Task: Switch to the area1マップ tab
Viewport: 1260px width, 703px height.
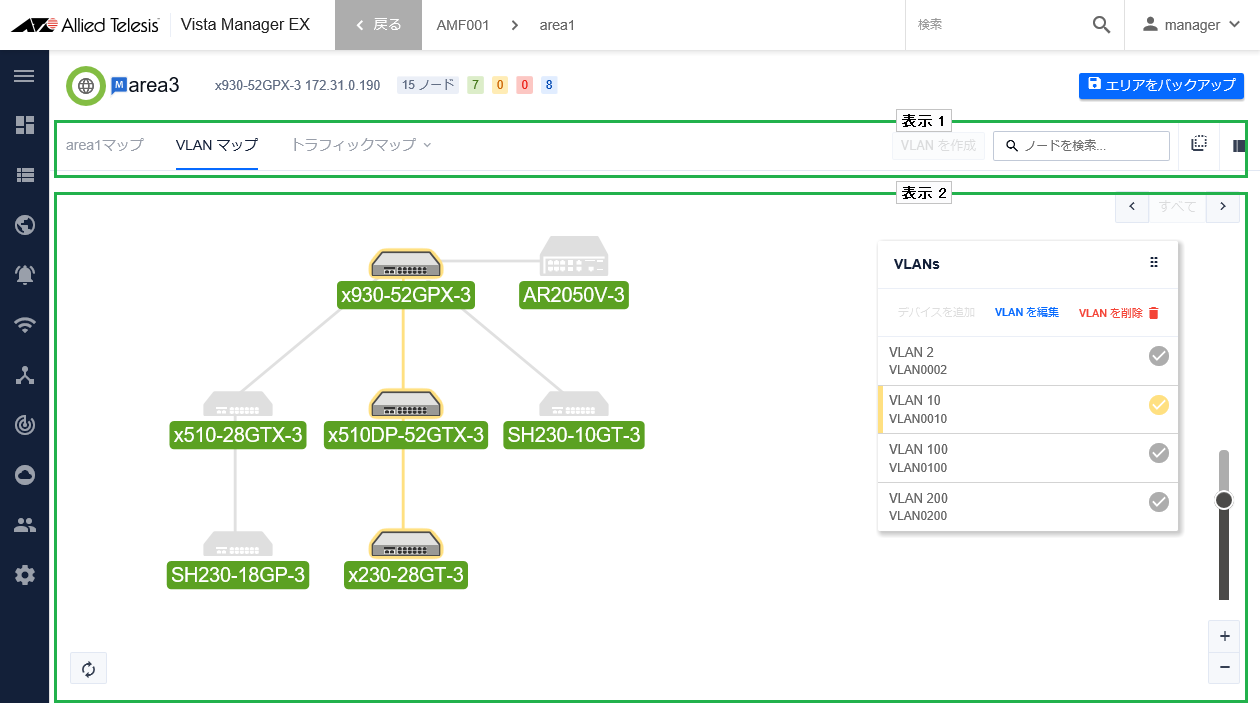Action: point(105,145)
